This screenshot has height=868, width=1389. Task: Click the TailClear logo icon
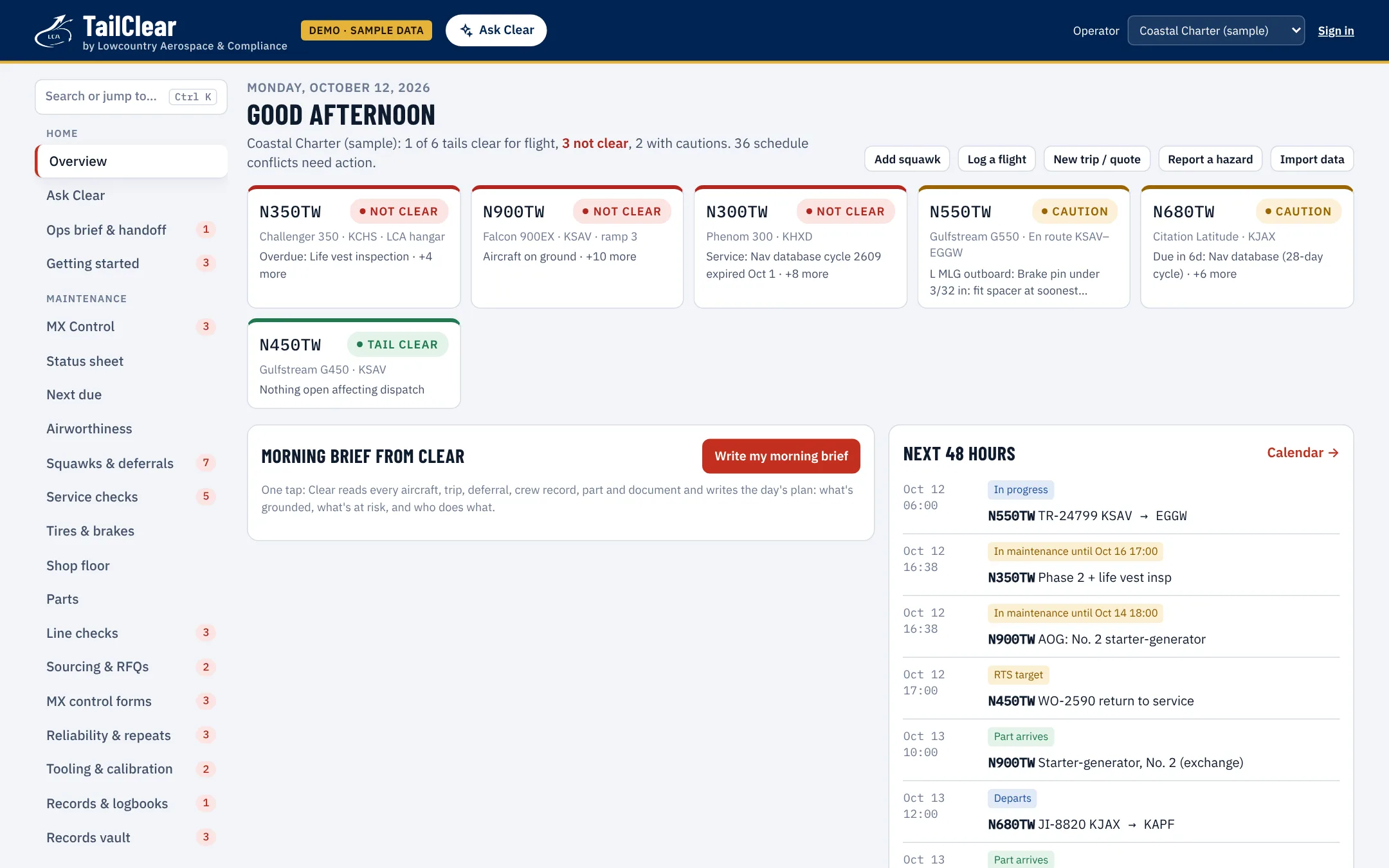53,31
